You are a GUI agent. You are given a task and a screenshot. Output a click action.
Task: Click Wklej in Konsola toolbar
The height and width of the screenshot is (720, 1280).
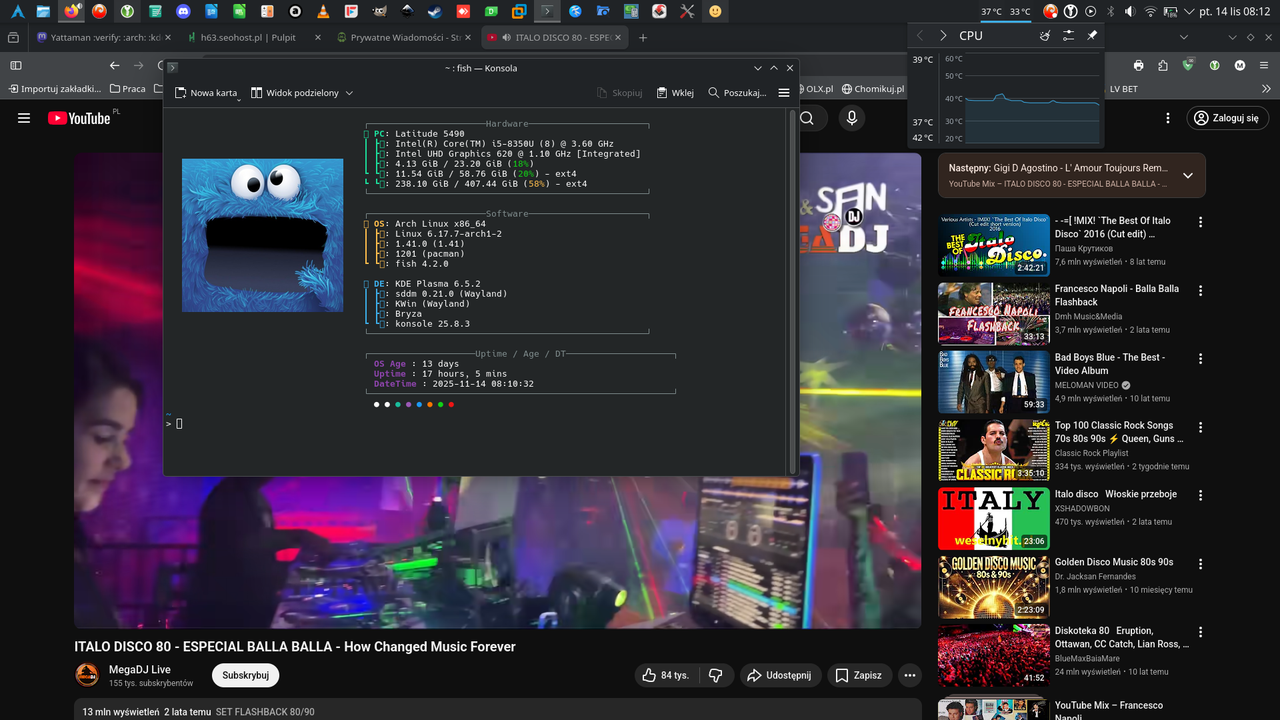(x=675, y=93)
